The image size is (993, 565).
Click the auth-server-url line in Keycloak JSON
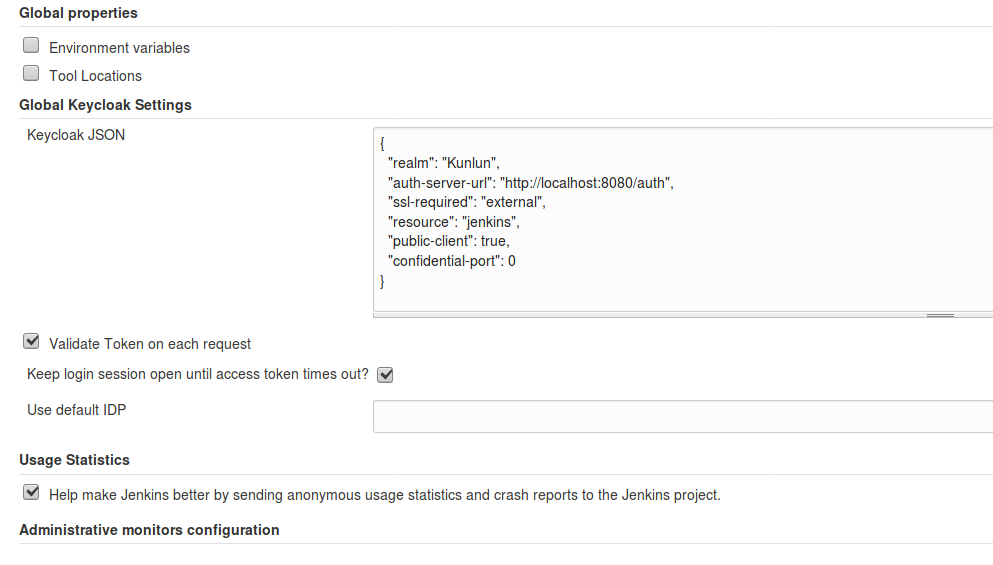pyautogui.click(x=531, y=183)
